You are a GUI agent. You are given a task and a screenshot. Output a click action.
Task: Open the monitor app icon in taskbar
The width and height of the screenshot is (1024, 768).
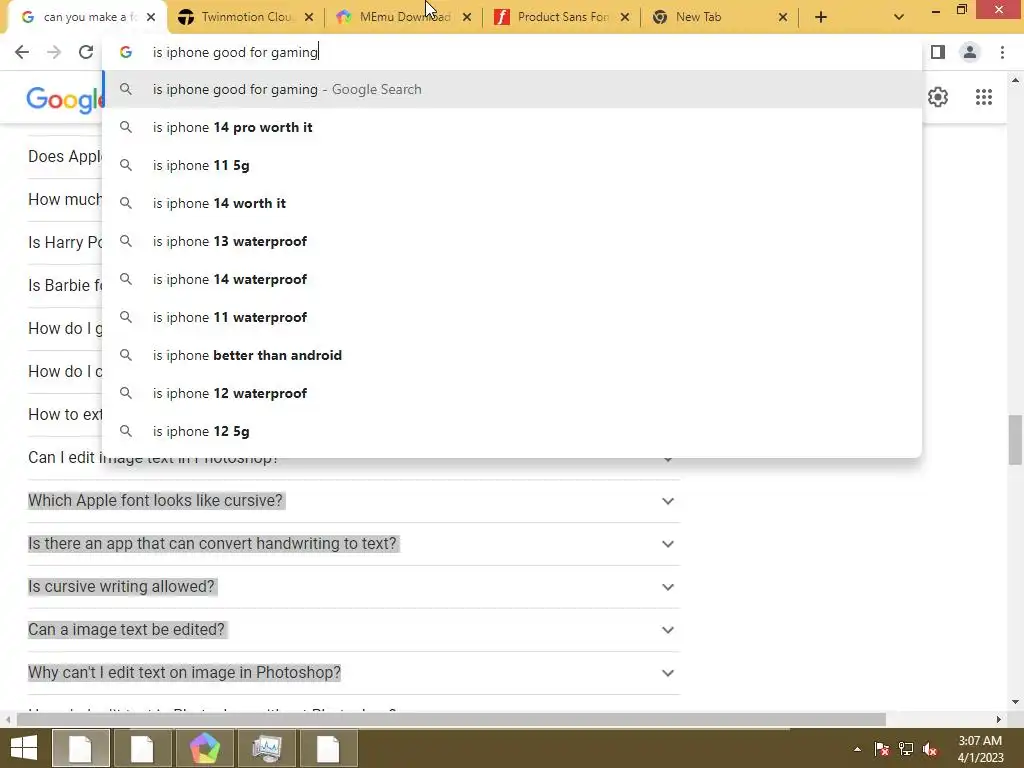coord(266,748)
